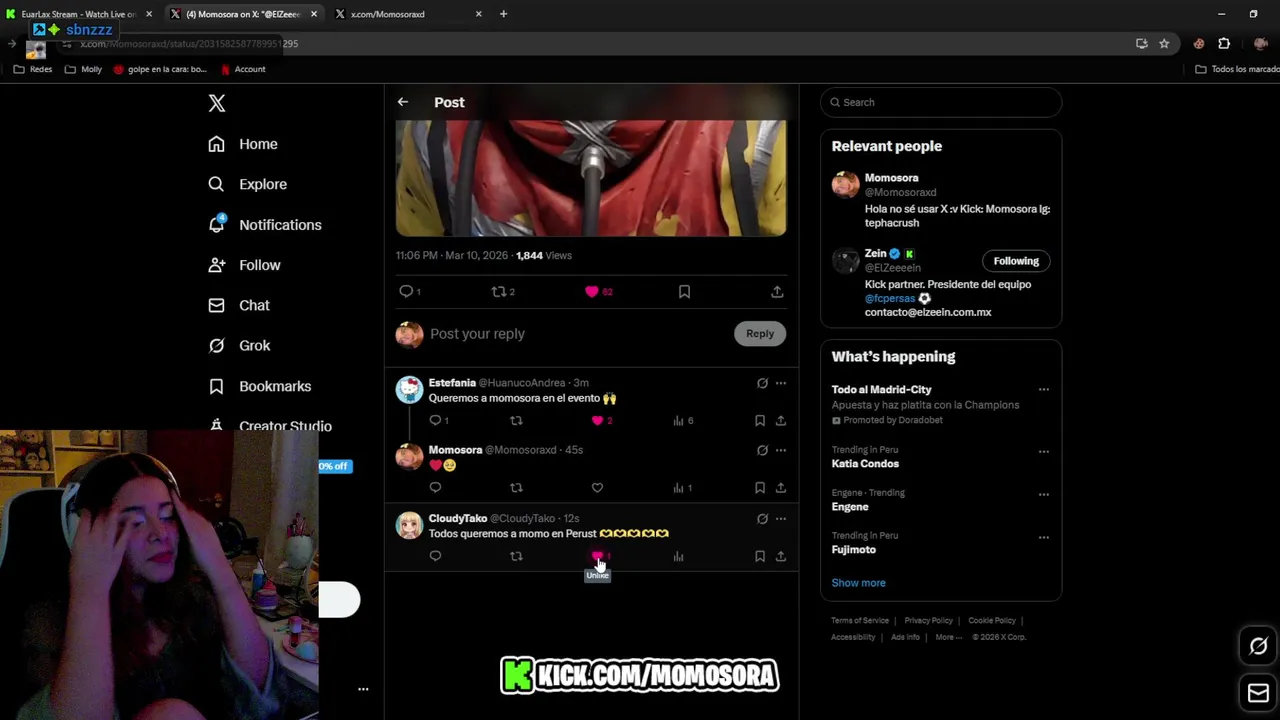Viewport: 1280px width, 720px height.
Task: Share the main post
Action: 777,291
